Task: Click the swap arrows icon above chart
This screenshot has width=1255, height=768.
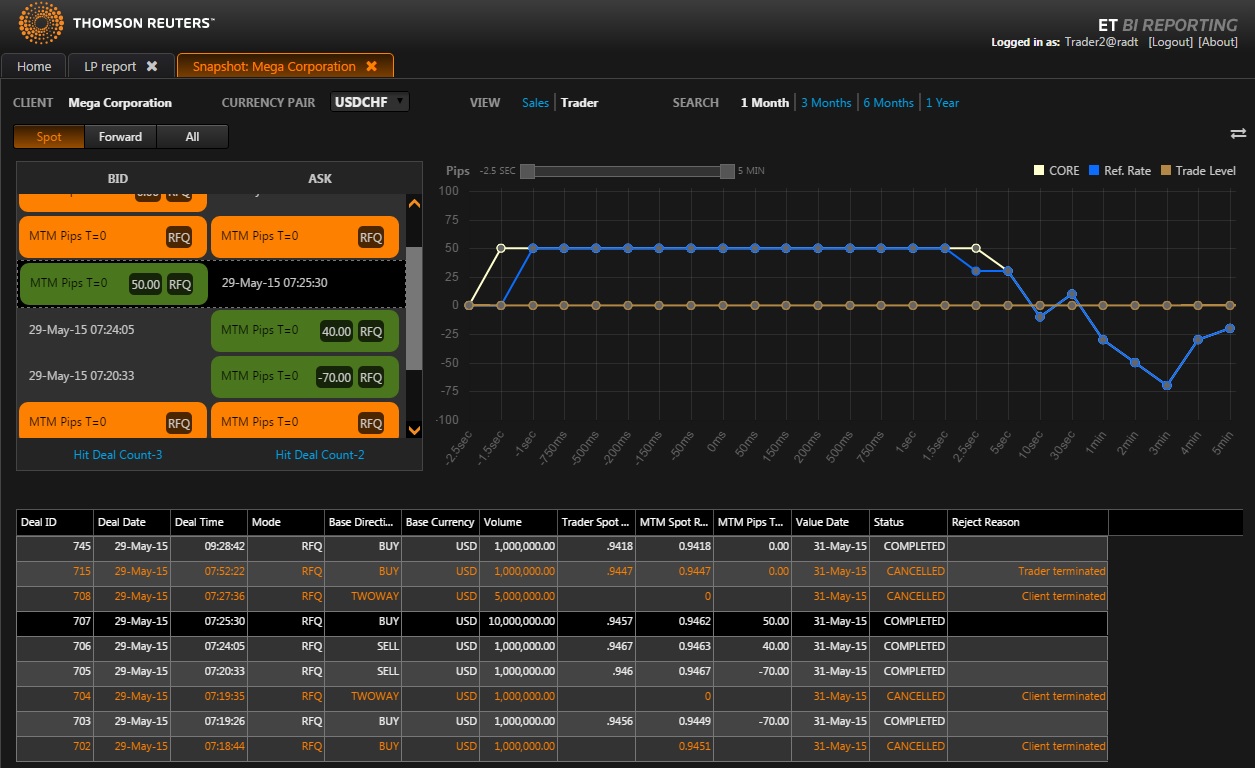Action: pos(1237,134)
